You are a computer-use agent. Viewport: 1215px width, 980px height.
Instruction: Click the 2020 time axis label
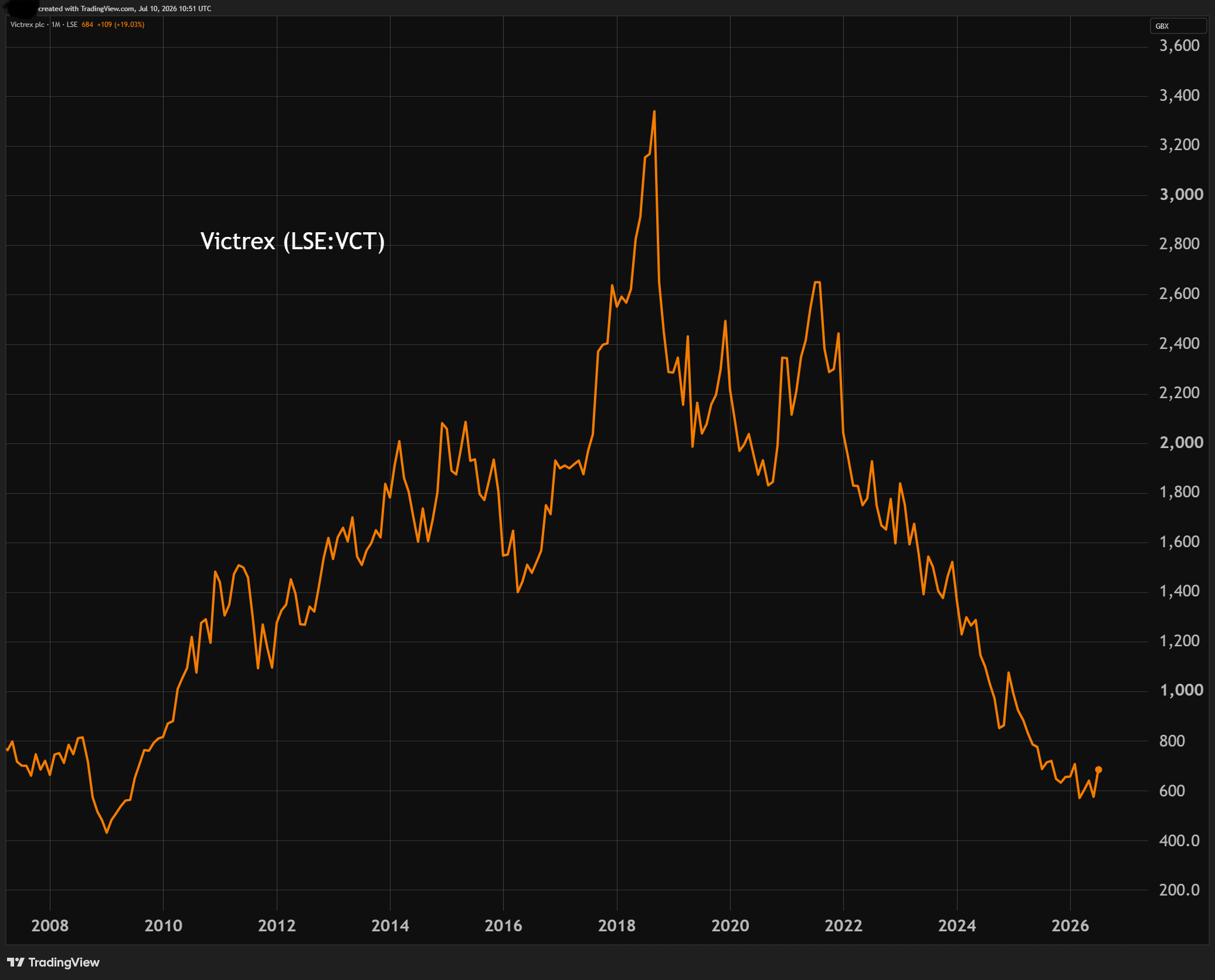click(x=730, y=925)
